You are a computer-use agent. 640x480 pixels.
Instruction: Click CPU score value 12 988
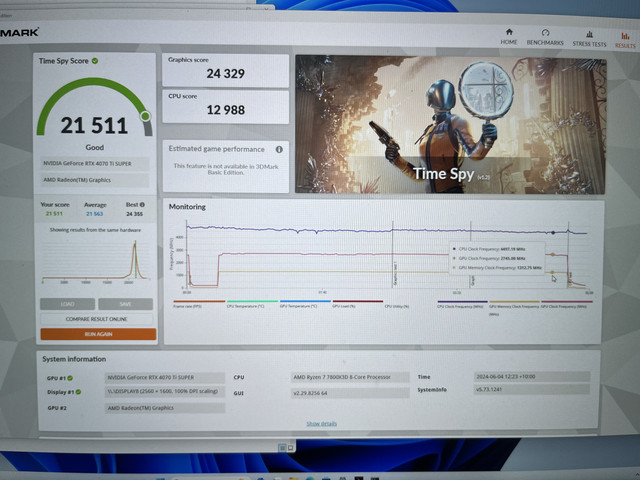coord(226,110)
